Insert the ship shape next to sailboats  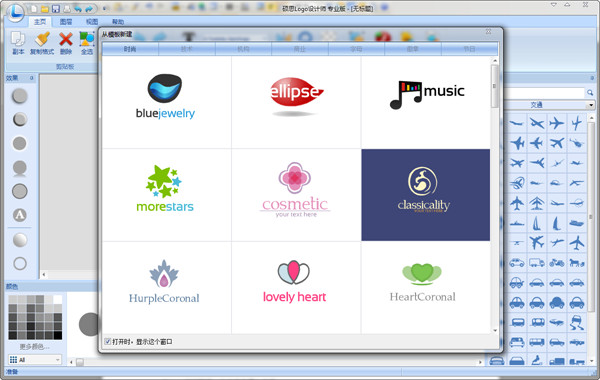[x=577, y=223]
